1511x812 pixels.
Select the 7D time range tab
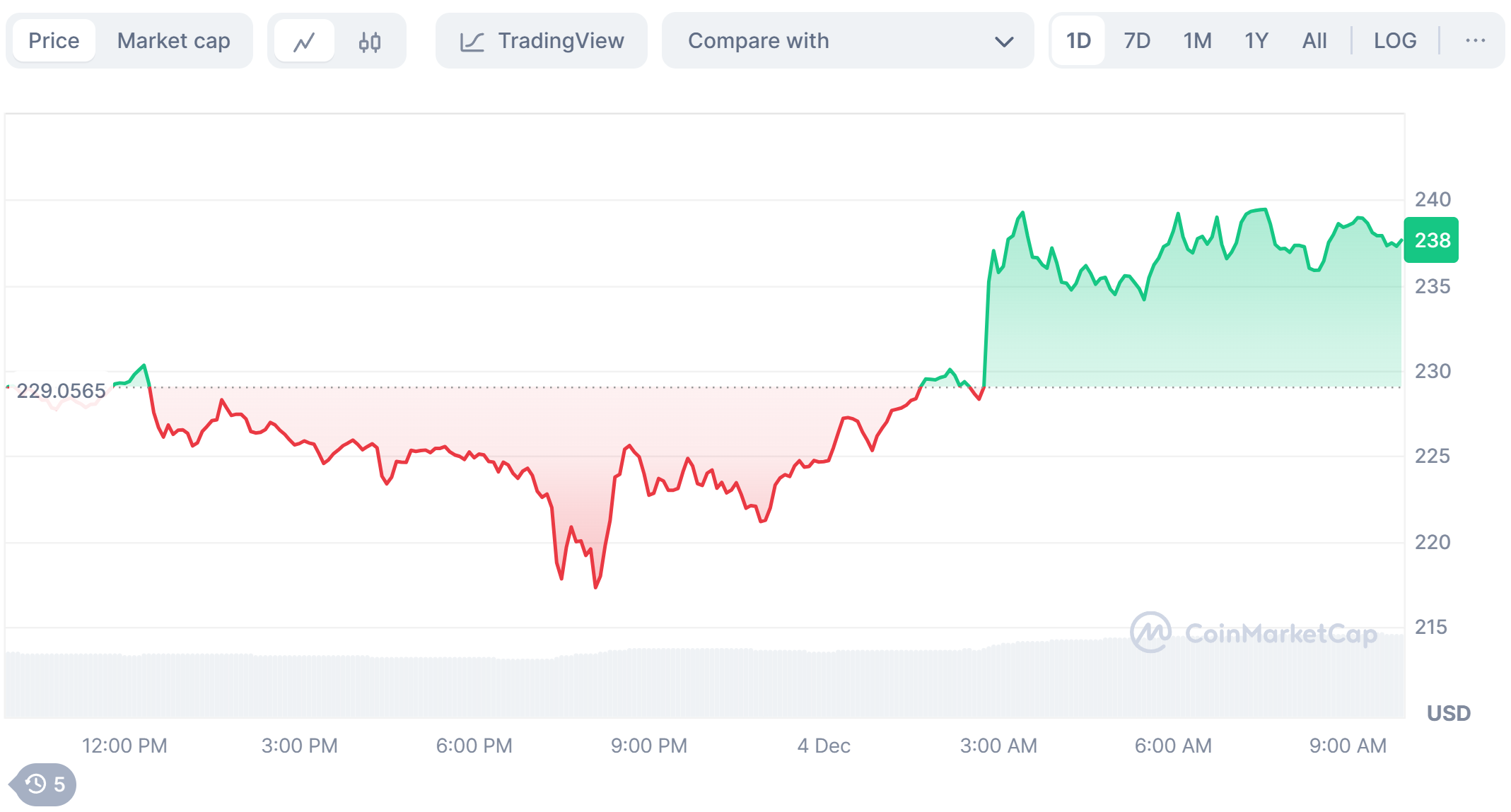1137,41
